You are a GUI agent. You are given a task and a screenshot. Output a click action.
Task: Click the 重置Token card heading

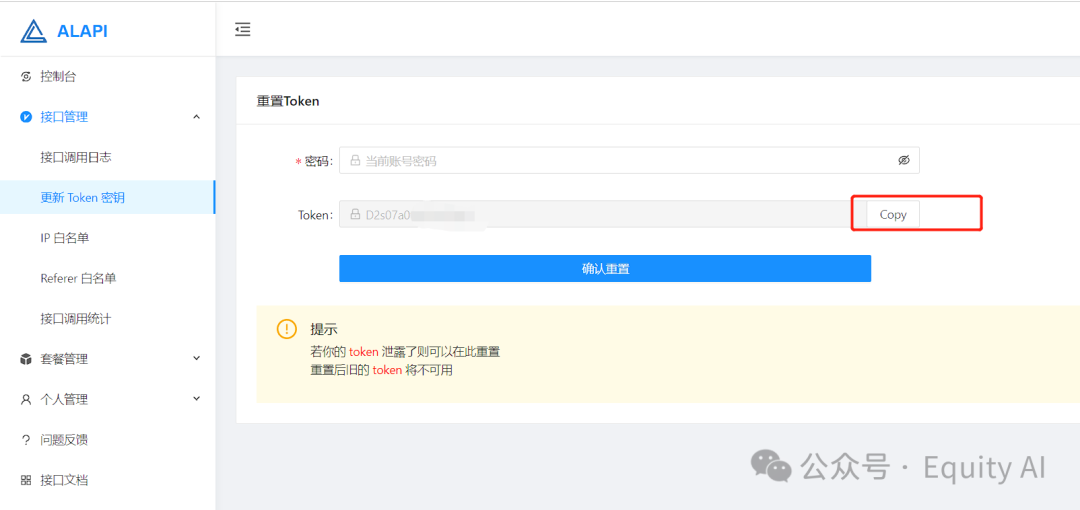pyautogui.click(x=288, y=101)
